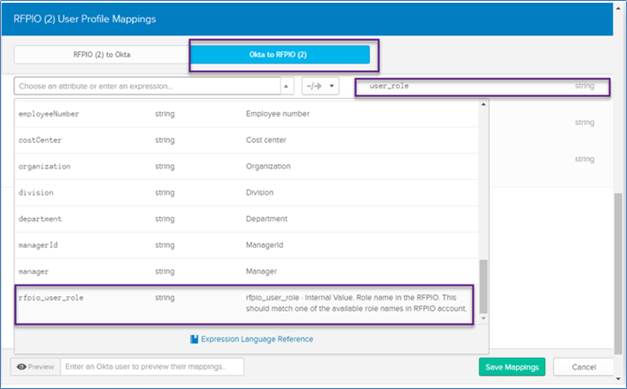The image size is (627, 389).
Task: Click scroll-down arrow of attribute list
Action: [x=483, y=318]
